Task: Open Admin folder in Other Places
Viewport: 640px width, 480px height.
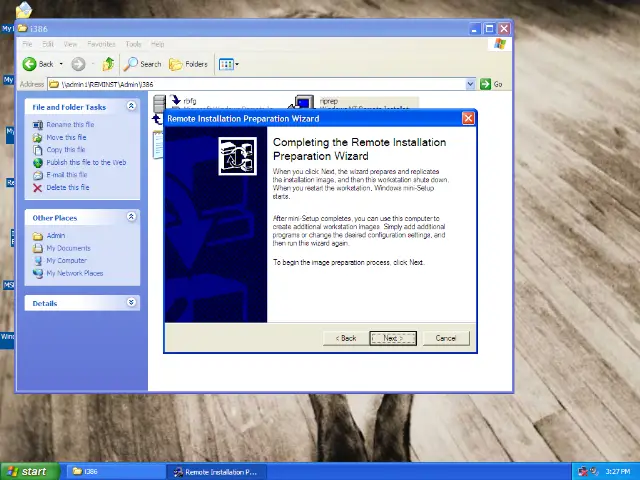Action: (56, 236)
